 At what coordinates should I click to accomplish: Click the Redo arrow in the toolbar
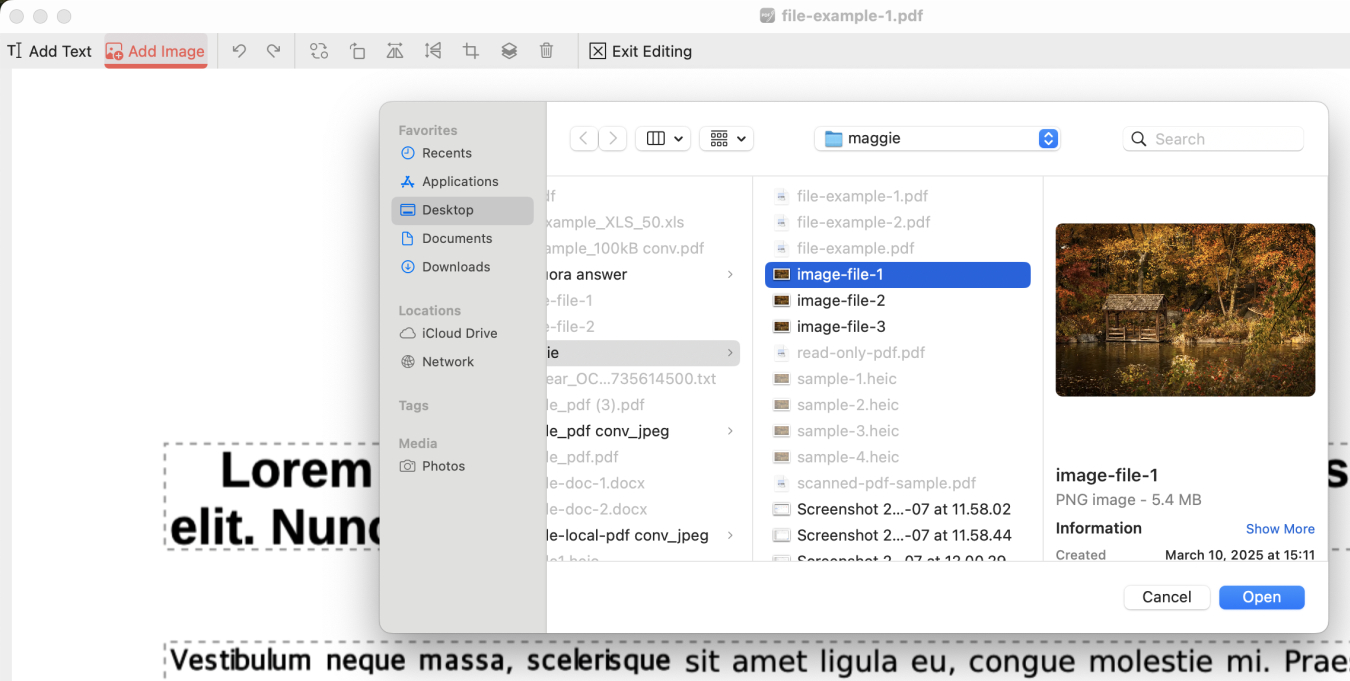273,51
